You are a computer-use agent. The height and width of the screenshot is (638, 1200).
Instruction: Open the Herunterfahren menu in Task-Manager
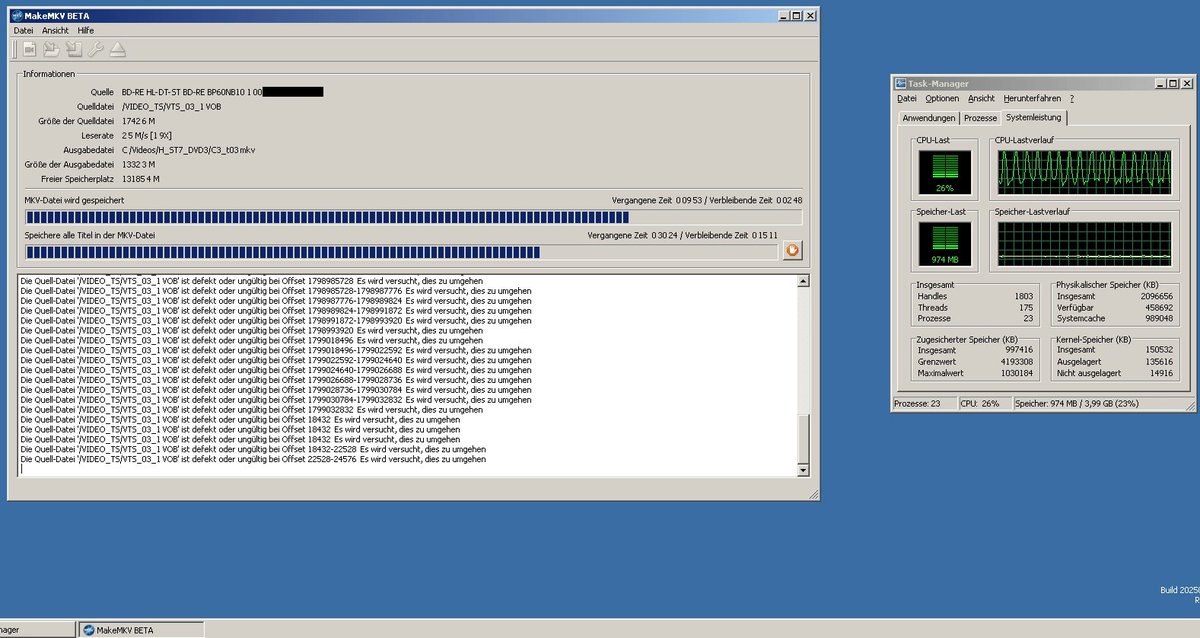coord(1032,99)
